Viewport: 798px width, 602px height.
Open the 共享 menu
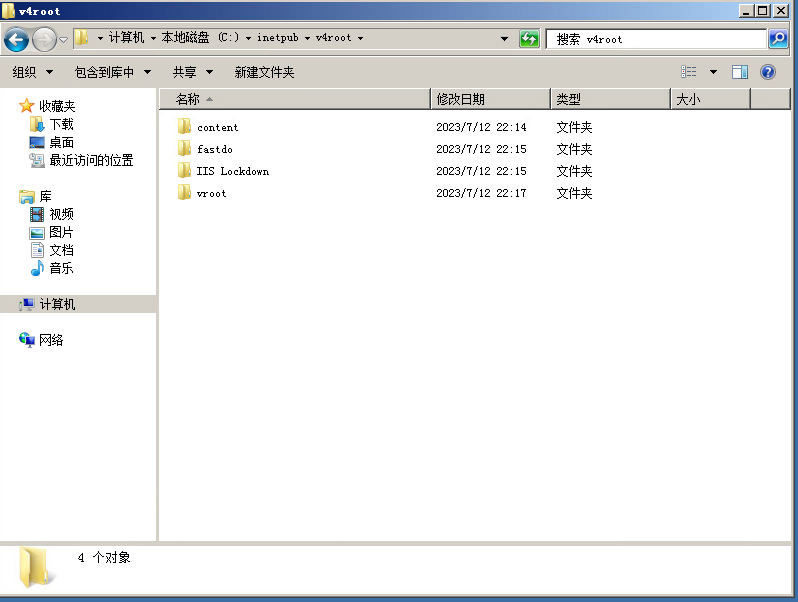click(x=192, y=72)
